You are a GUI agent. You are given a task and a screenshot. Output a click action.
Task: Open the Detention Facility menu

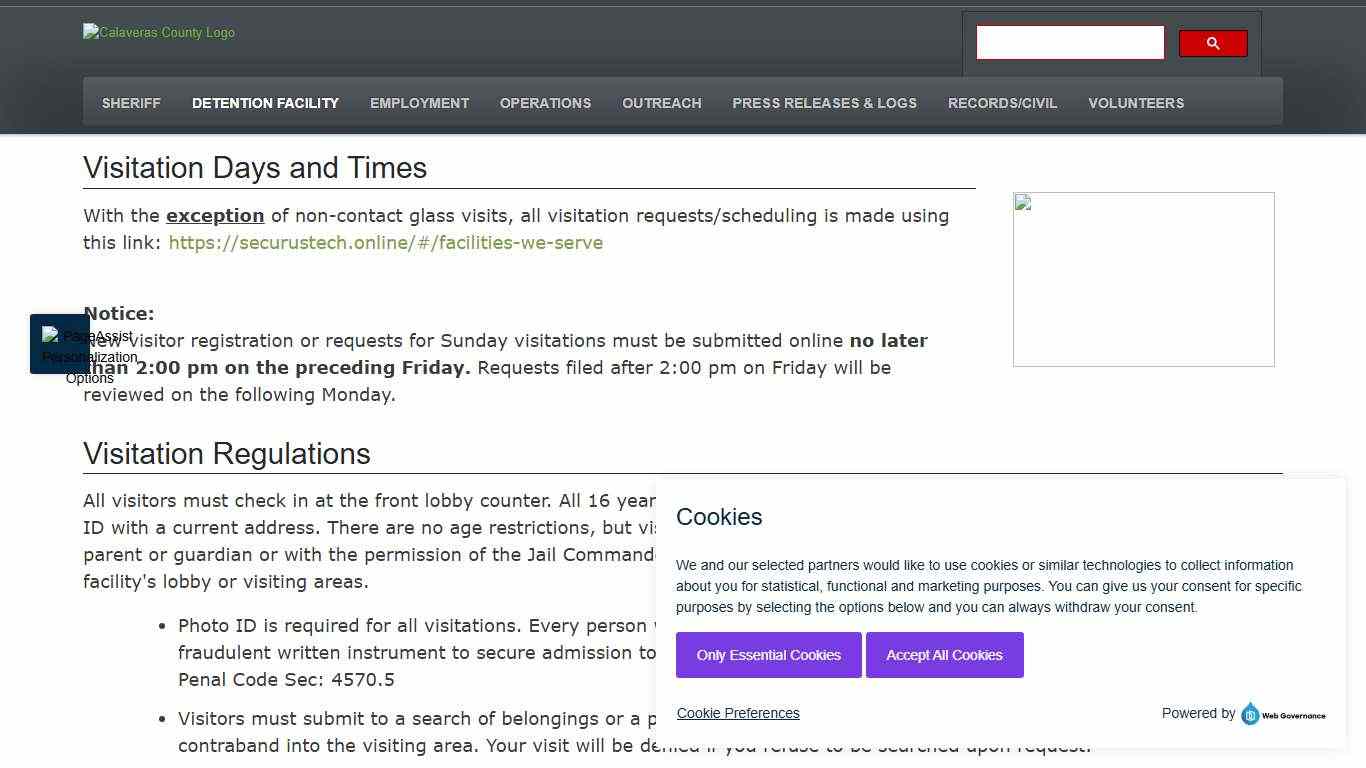[265, 103]
